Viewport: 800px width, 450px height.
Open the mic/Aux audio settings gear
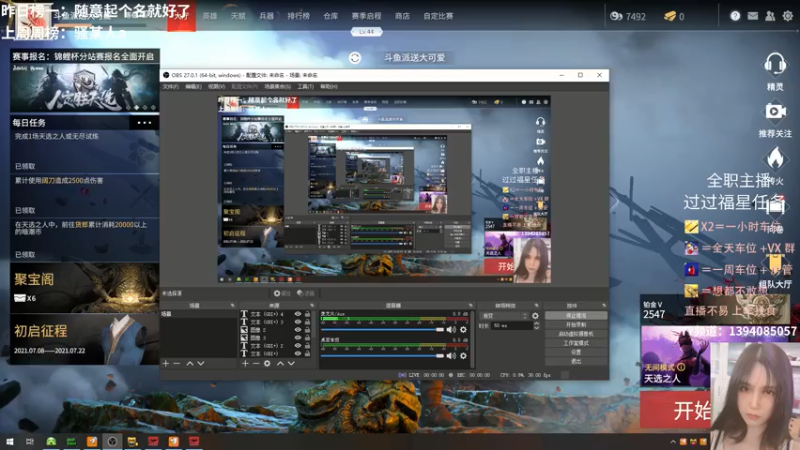463,330
